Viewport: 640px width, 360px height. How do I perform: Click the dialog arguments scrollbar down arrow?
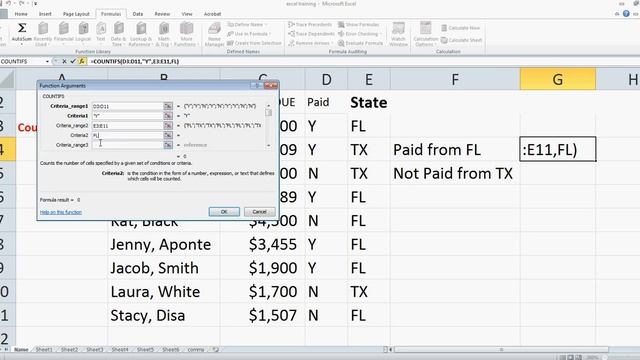click(268, 146)
